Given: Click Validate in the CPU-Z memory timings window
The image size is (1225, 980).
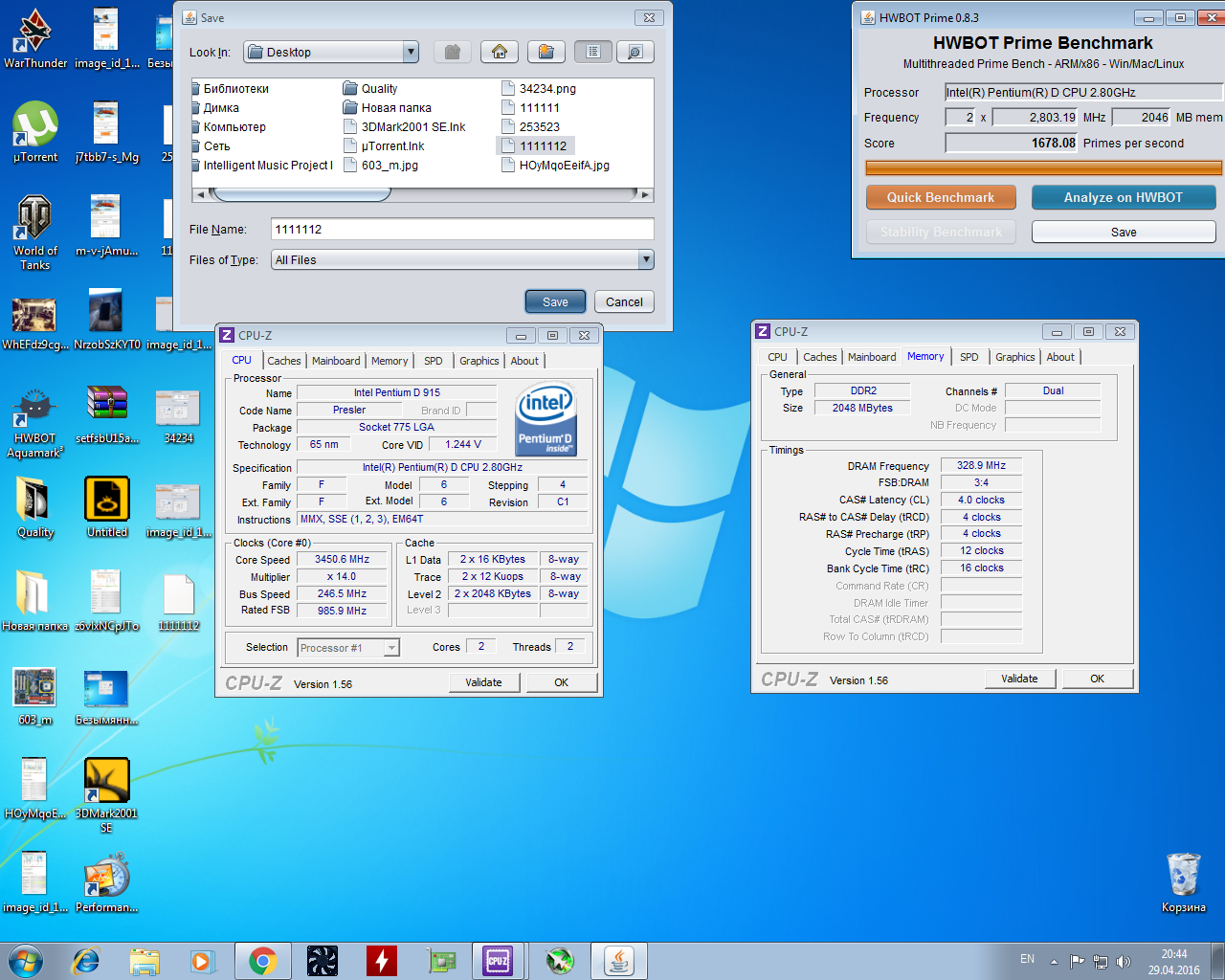Looking at the screenshot, I should point(1020,679).
